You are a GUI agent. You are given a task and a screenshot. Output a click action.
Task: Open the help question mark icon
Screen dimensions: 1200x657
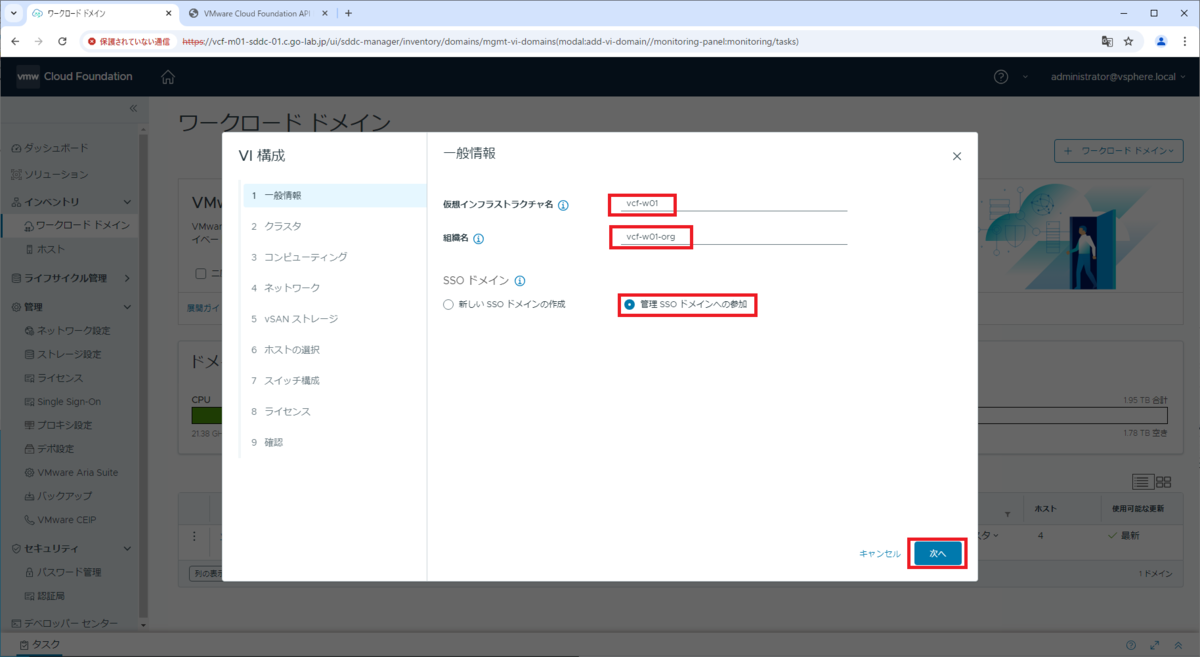[x=1001, y=77]
